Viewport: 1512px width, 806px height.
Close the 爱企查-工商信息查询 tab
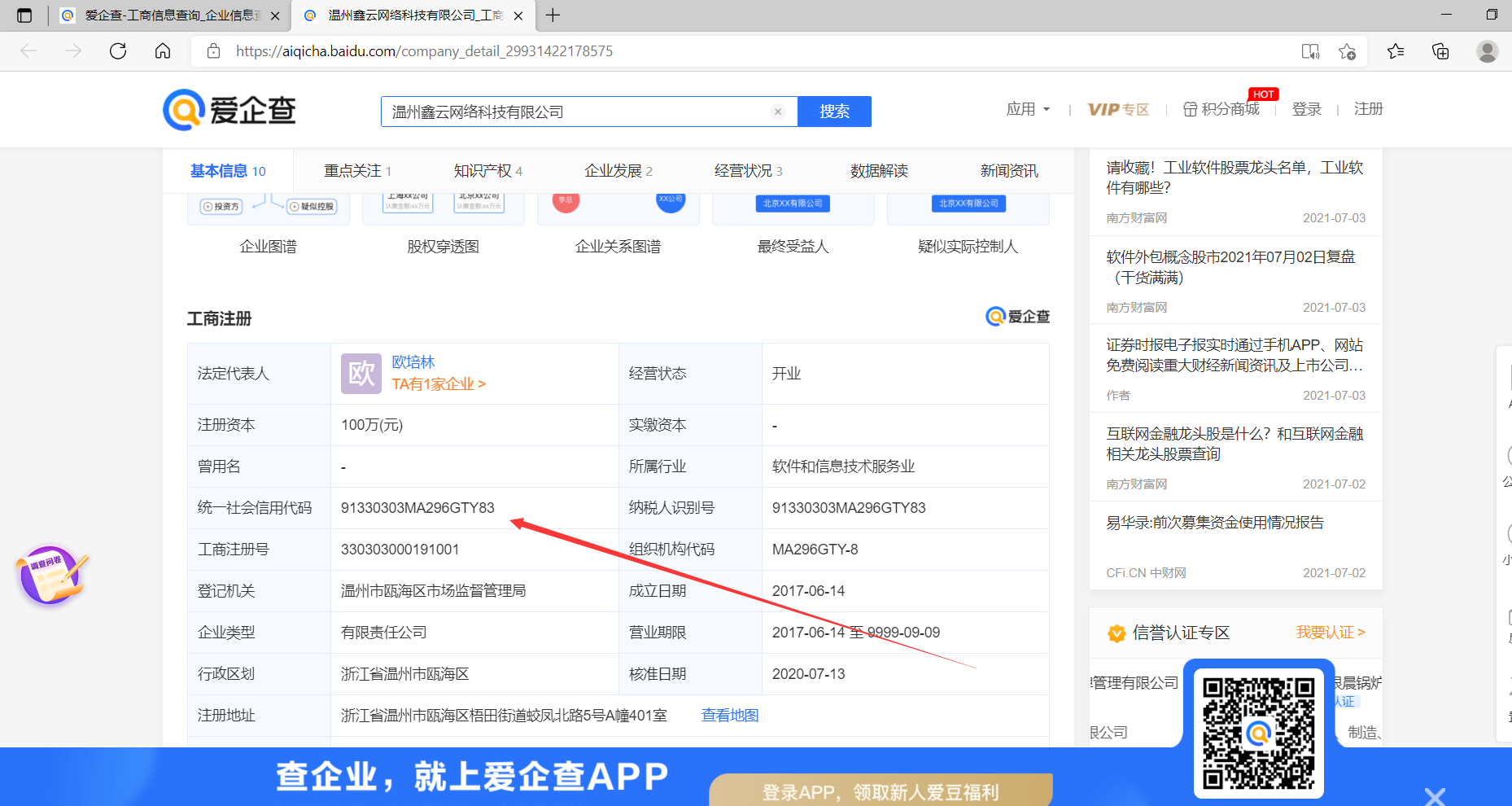[x=275, y=15]
